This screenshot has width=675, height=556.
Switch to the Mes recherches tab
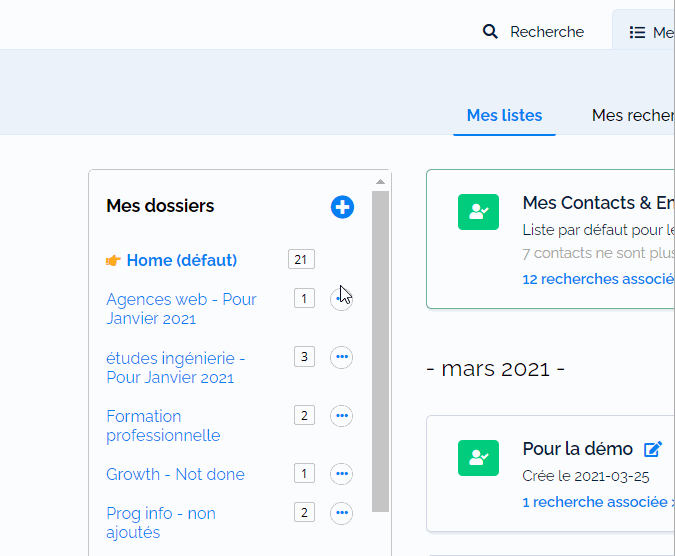point(633,115)
